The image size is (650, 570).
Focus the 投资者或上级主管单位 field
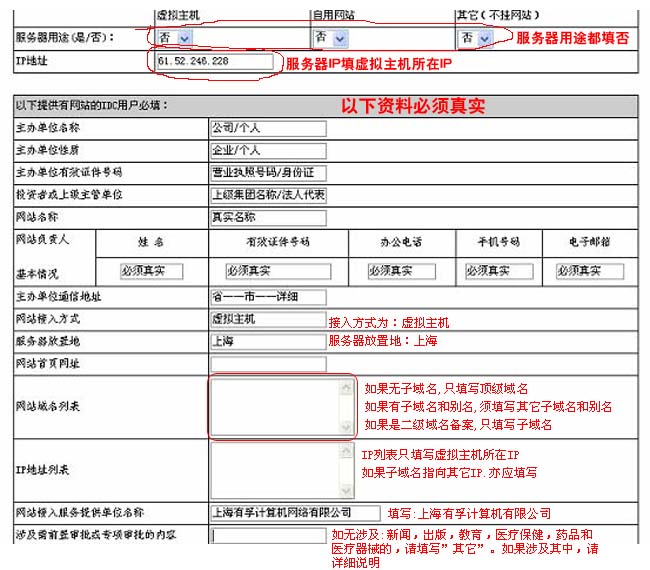pyautogui.click(x=267, y=194)
